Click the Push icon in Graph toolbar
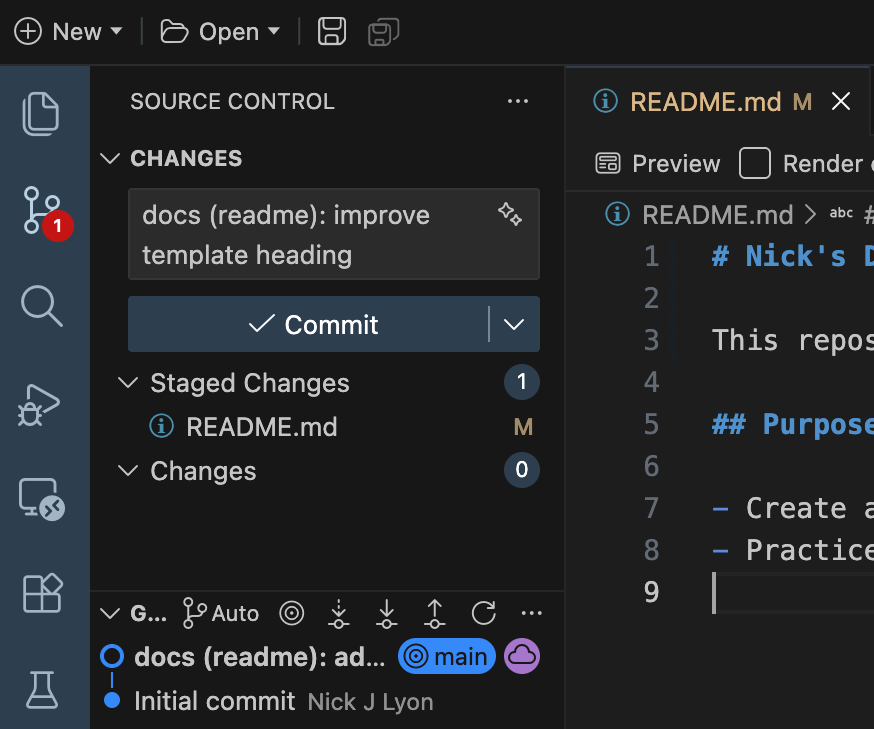874x729 pixels. click(x=435, y=613)
